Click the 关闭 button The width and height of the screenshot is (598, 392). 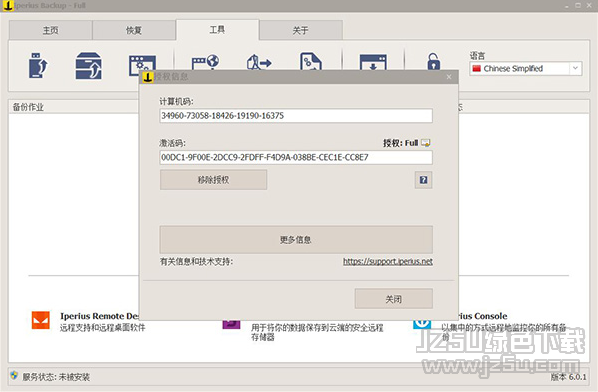pyautogui.click(x=394, y=299)
